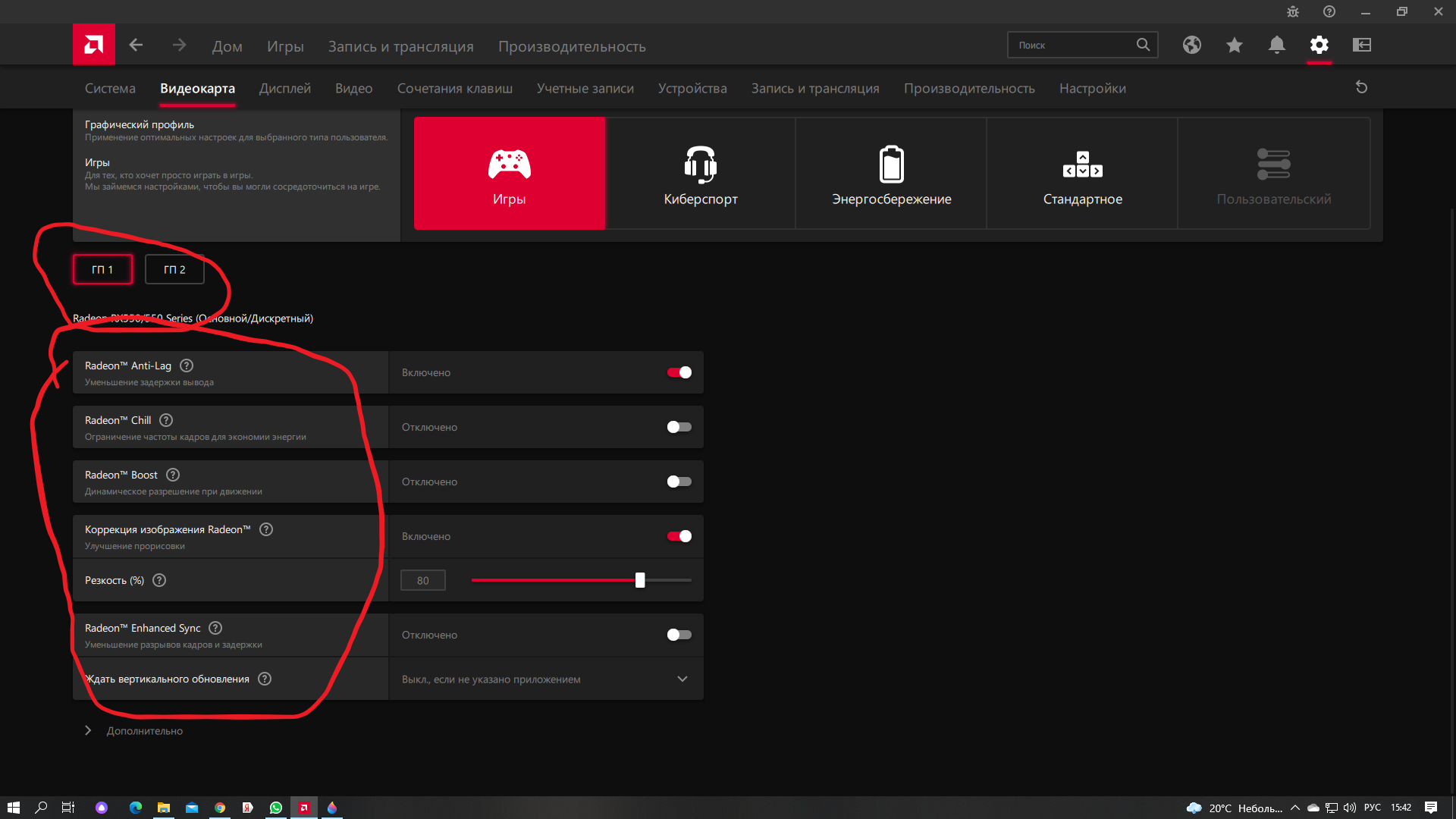Click the AMD logo home icon
This screenshot has height=819, width=1456.
point(94,45)
